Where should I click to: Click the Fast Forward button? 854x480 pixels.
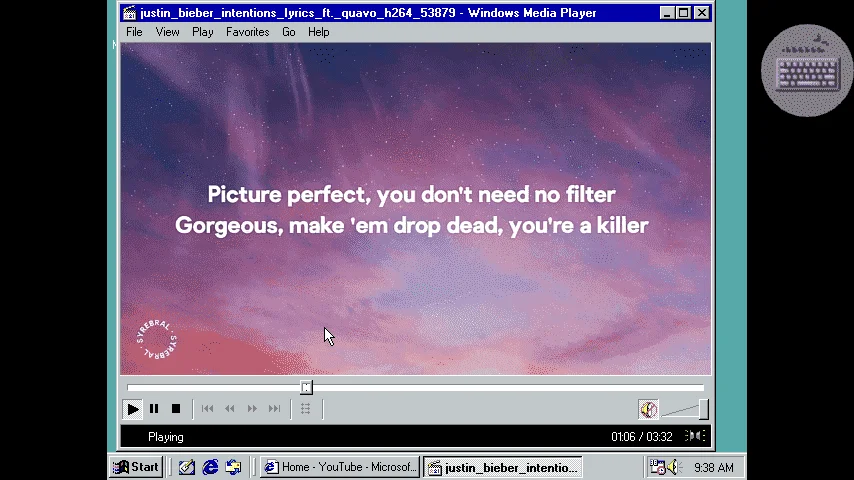click(252, 409)
